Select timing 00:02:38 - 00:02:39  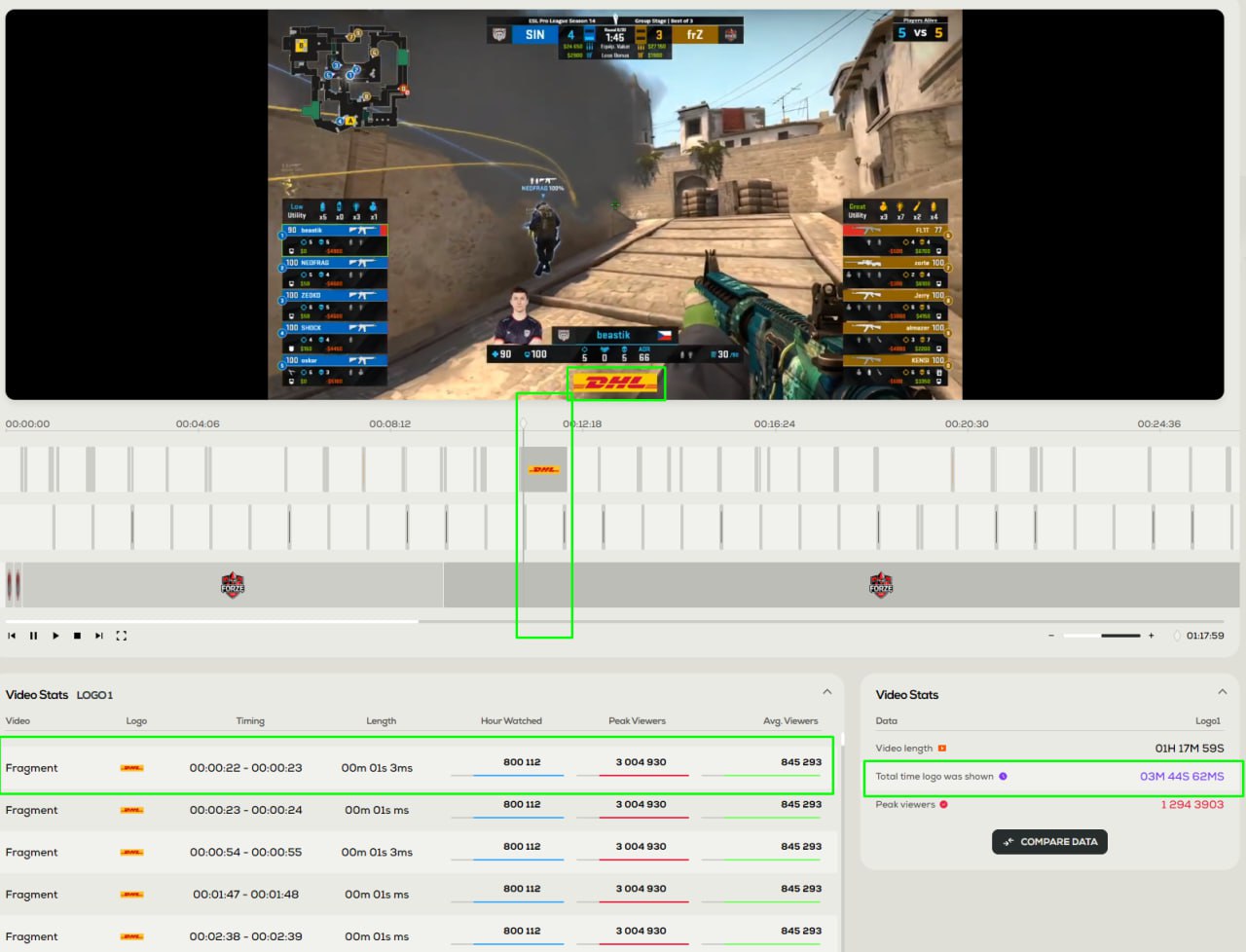(x=245, y=936)
